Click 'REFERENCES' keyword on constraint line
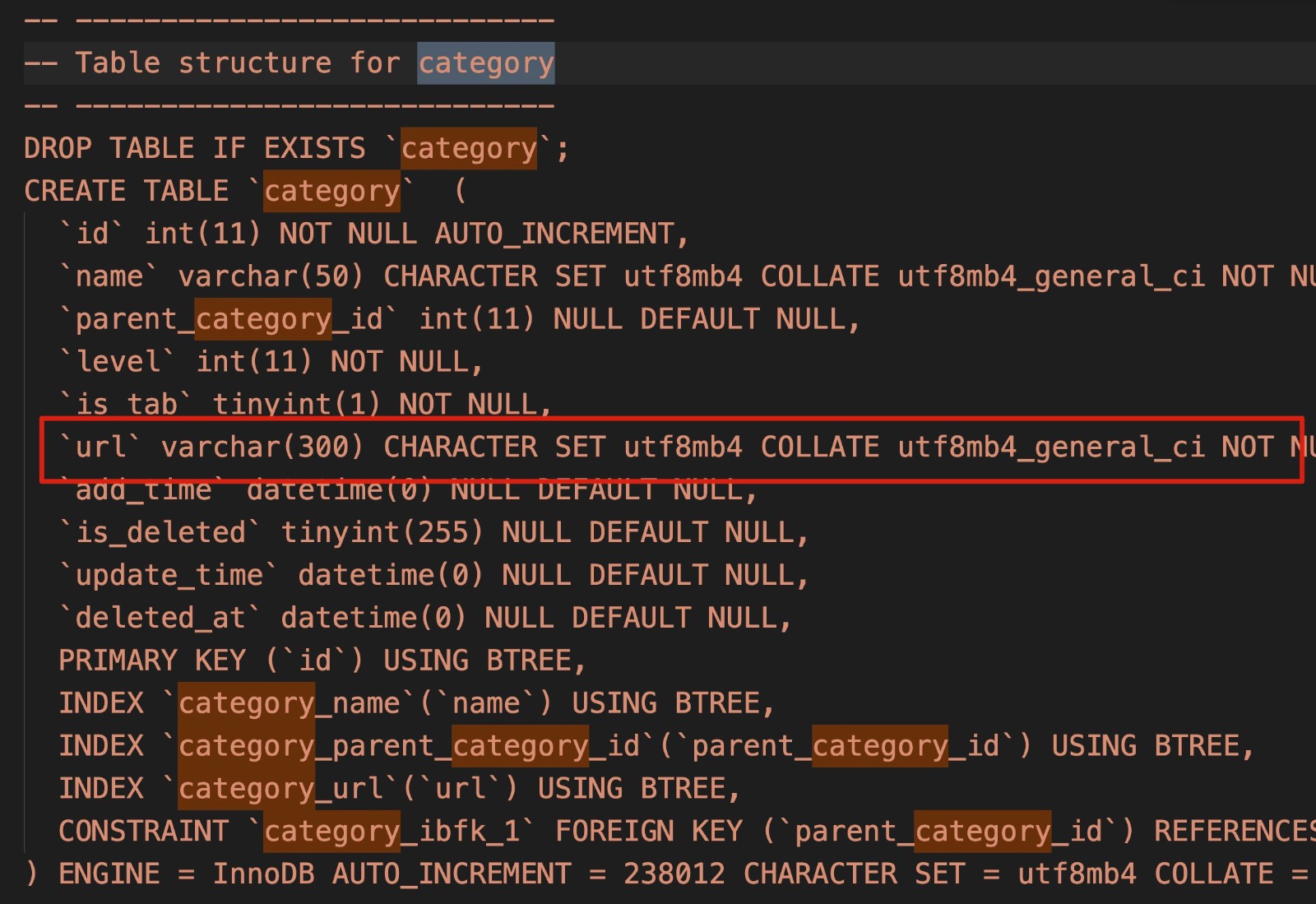This screenshot has height=904, width=1316. click(1235, 832)
